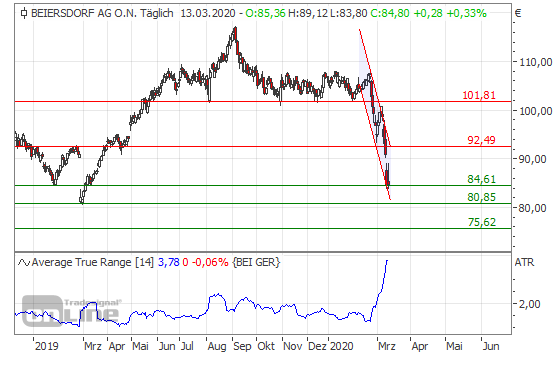
Task: Click the first Mrz label after 2019
Action: point(93,346)
